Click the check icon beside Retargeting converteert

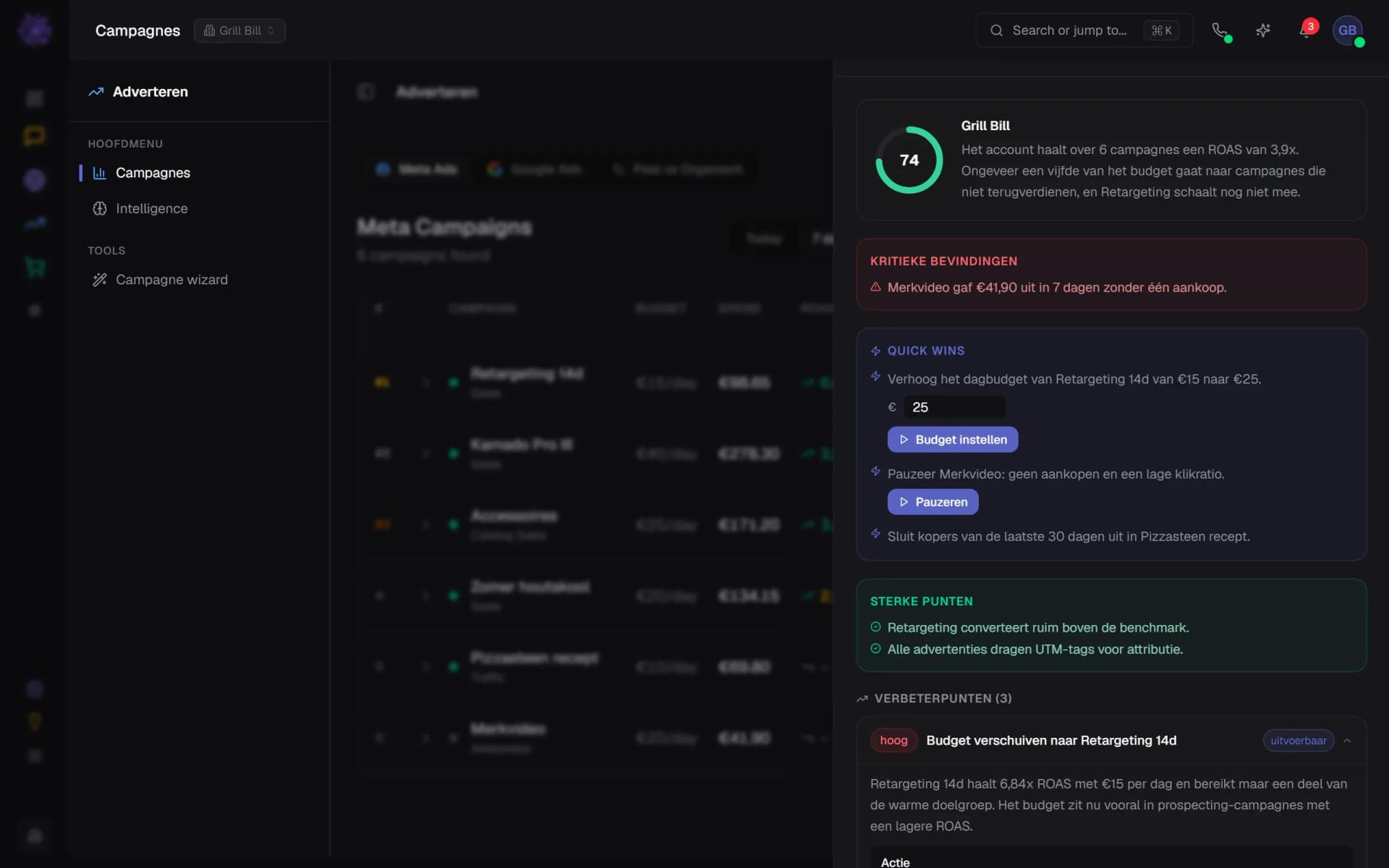click(x=875, y=627)
